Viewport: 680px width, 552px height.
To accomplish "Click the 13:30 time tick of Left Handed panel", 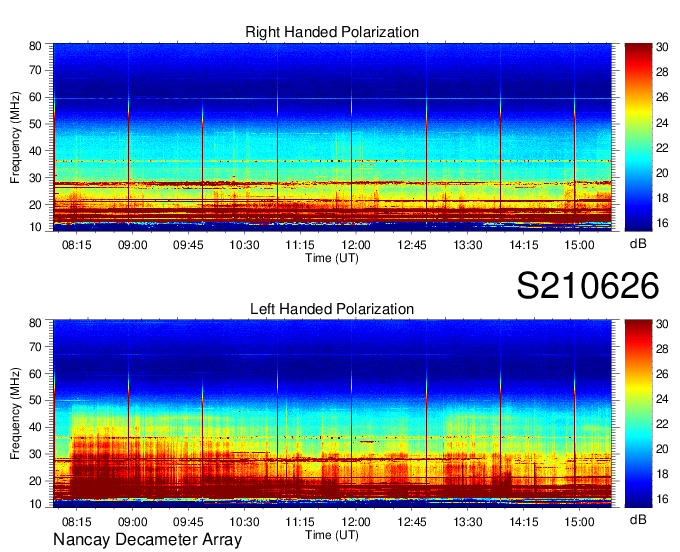I will click(x=468, y=522).
